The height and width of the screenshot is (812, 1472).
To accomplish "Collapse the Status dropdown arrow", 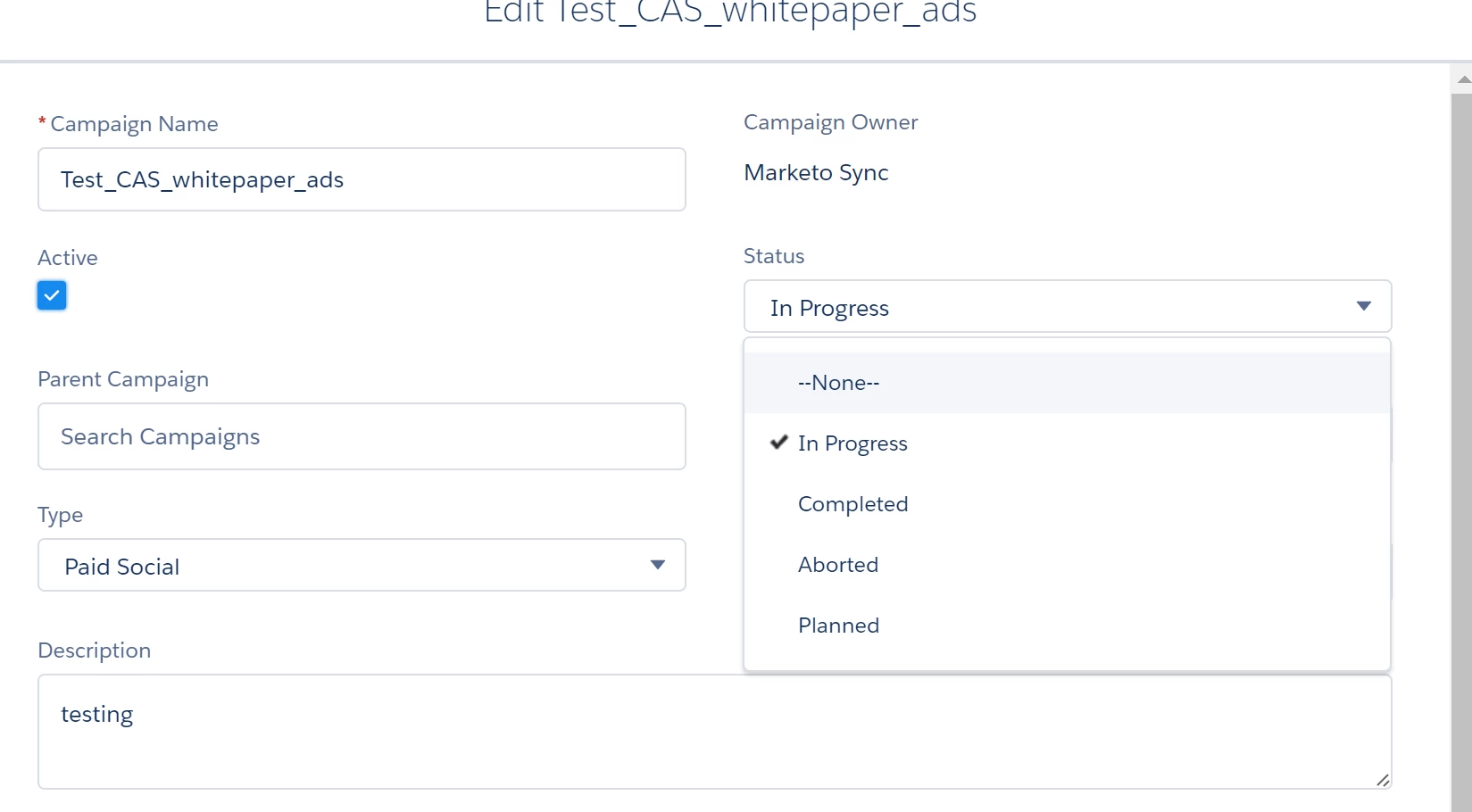I will tap(1363, 306).
